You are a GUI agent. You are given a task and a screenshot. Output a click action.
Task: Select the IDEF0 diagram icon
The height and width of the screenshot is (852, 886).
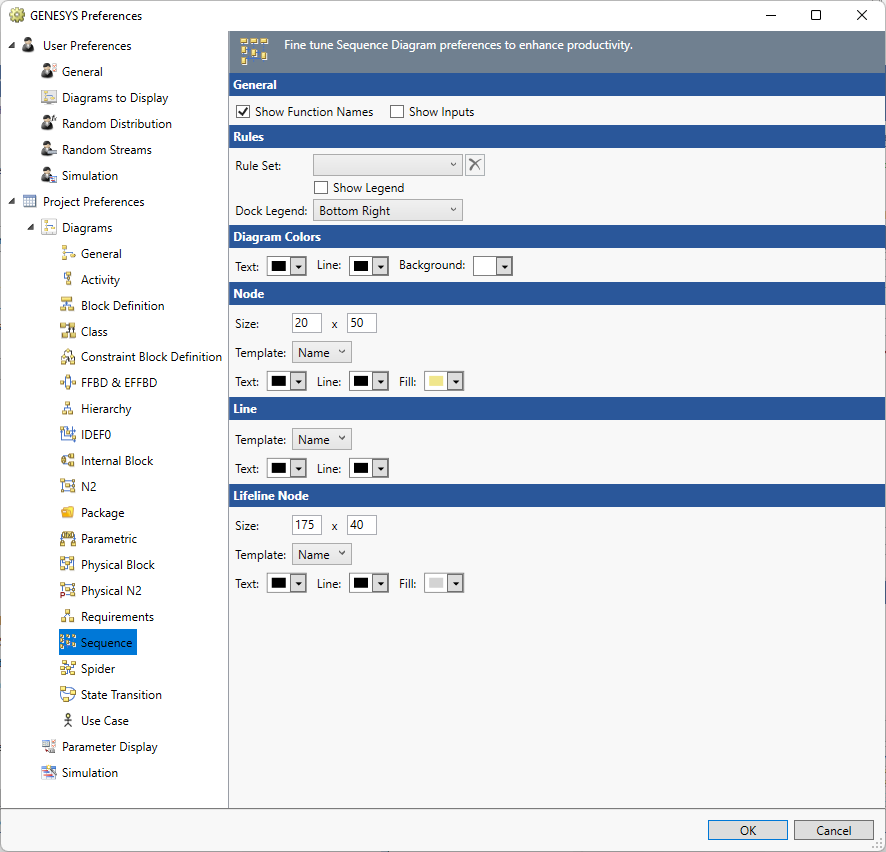(69, 434)
